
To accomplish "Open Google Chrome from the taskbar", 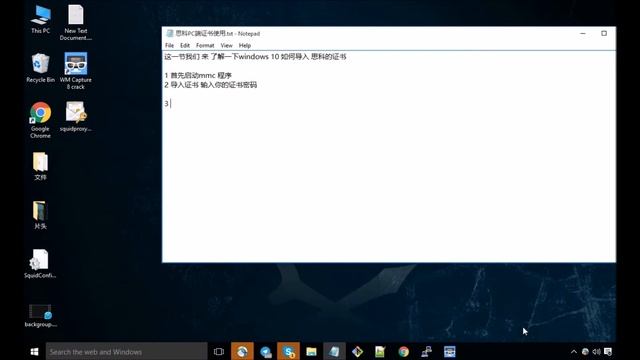I will 404,351.
